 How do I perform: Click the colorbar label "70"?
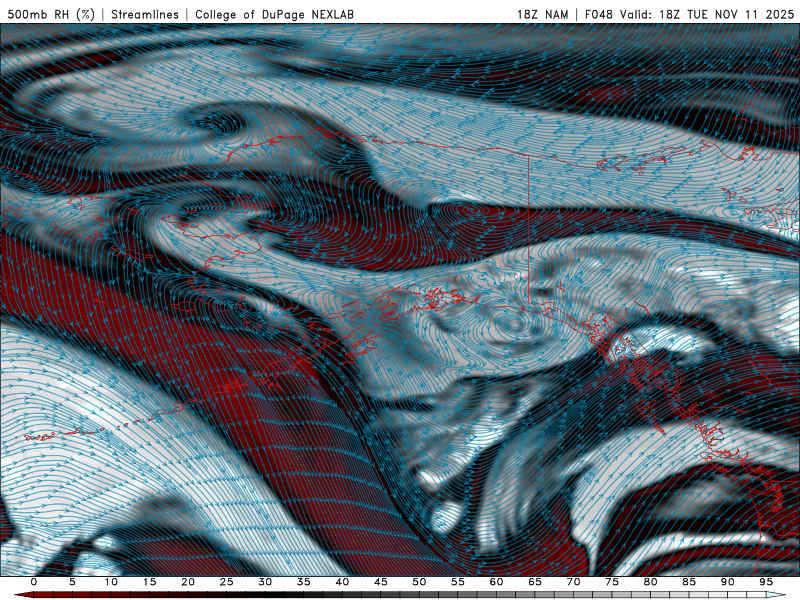pyautogui.click(x=573, y=582)
